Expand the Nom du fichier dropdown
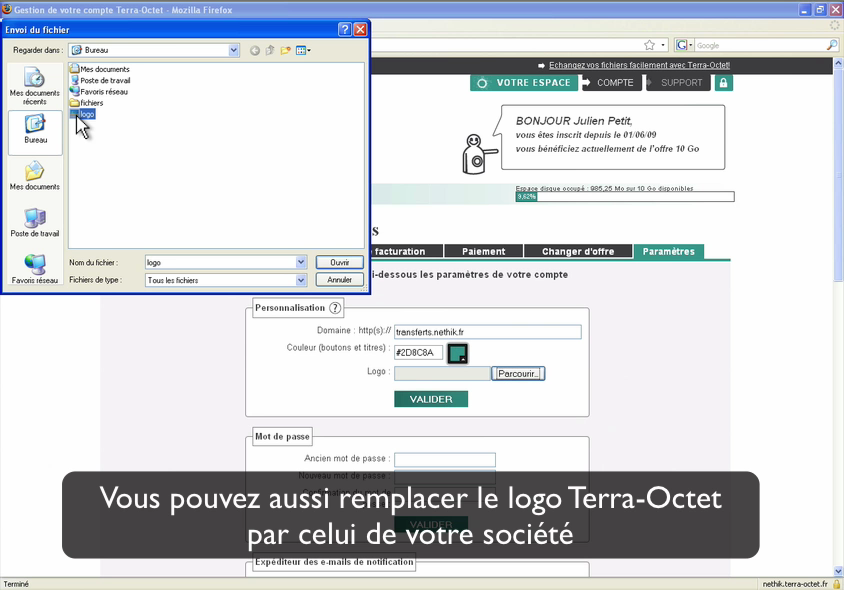 301,262
